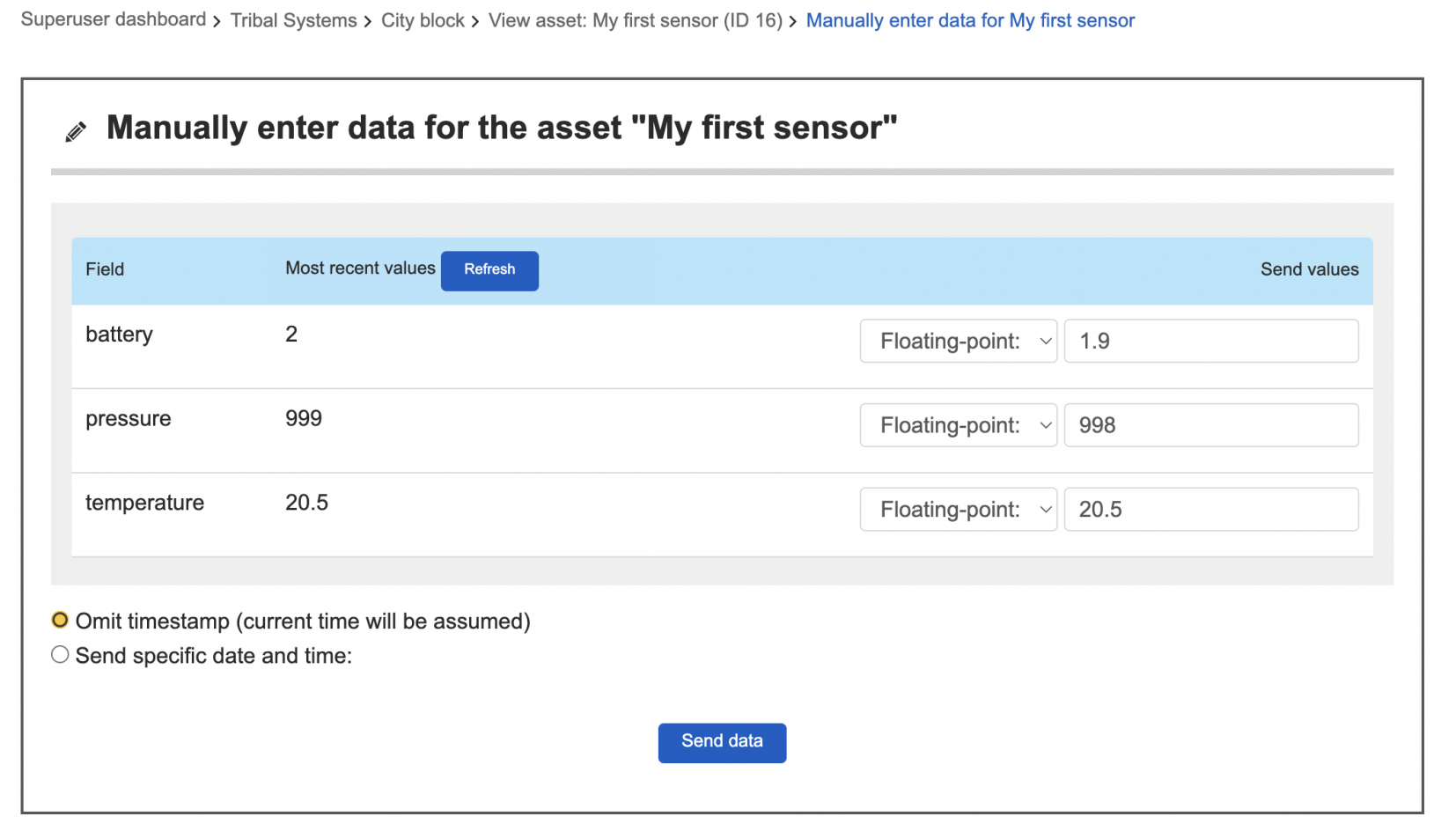Click the pressure value input containing 998
The image size is (1456, 824).
point(1211,424)
